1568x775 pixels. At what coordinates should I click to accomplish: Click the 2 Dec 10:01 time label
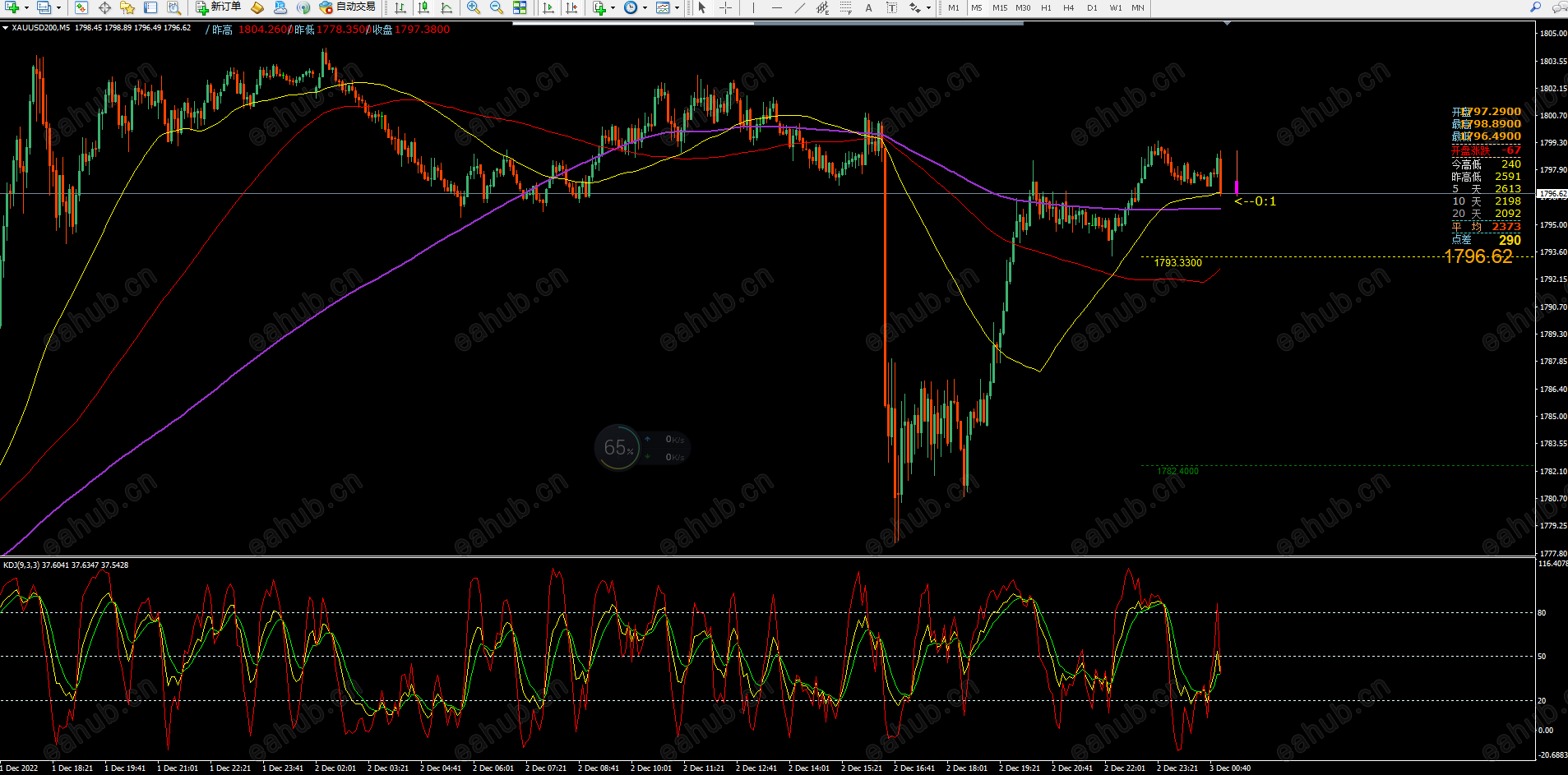(x=651, y=768)
